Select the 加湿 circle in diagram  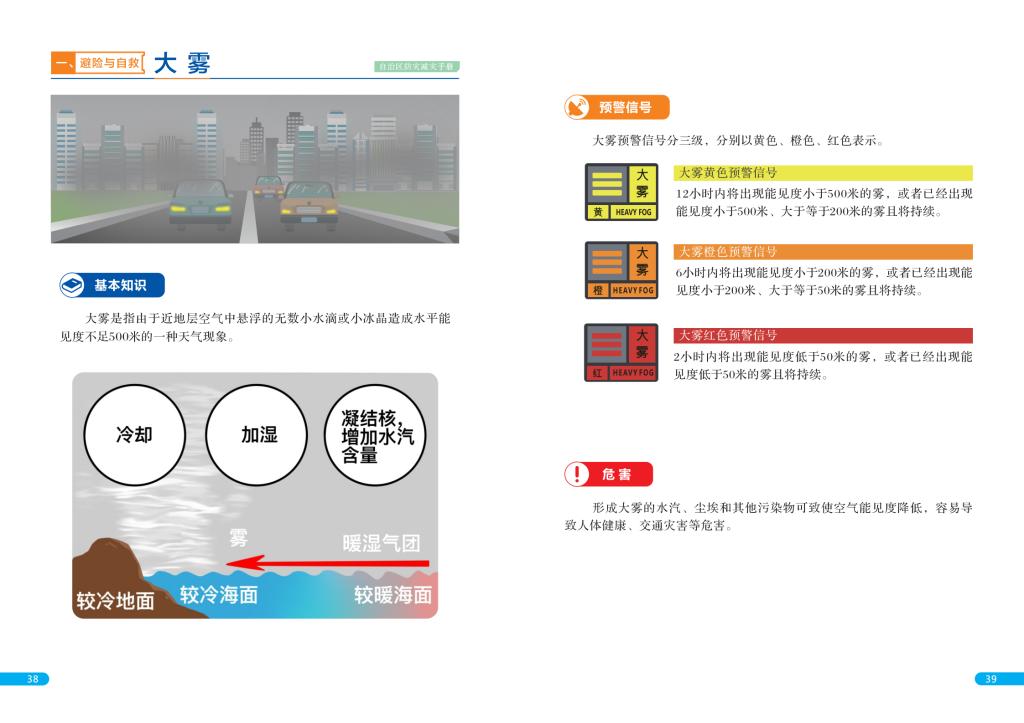[x=259, y=435]
